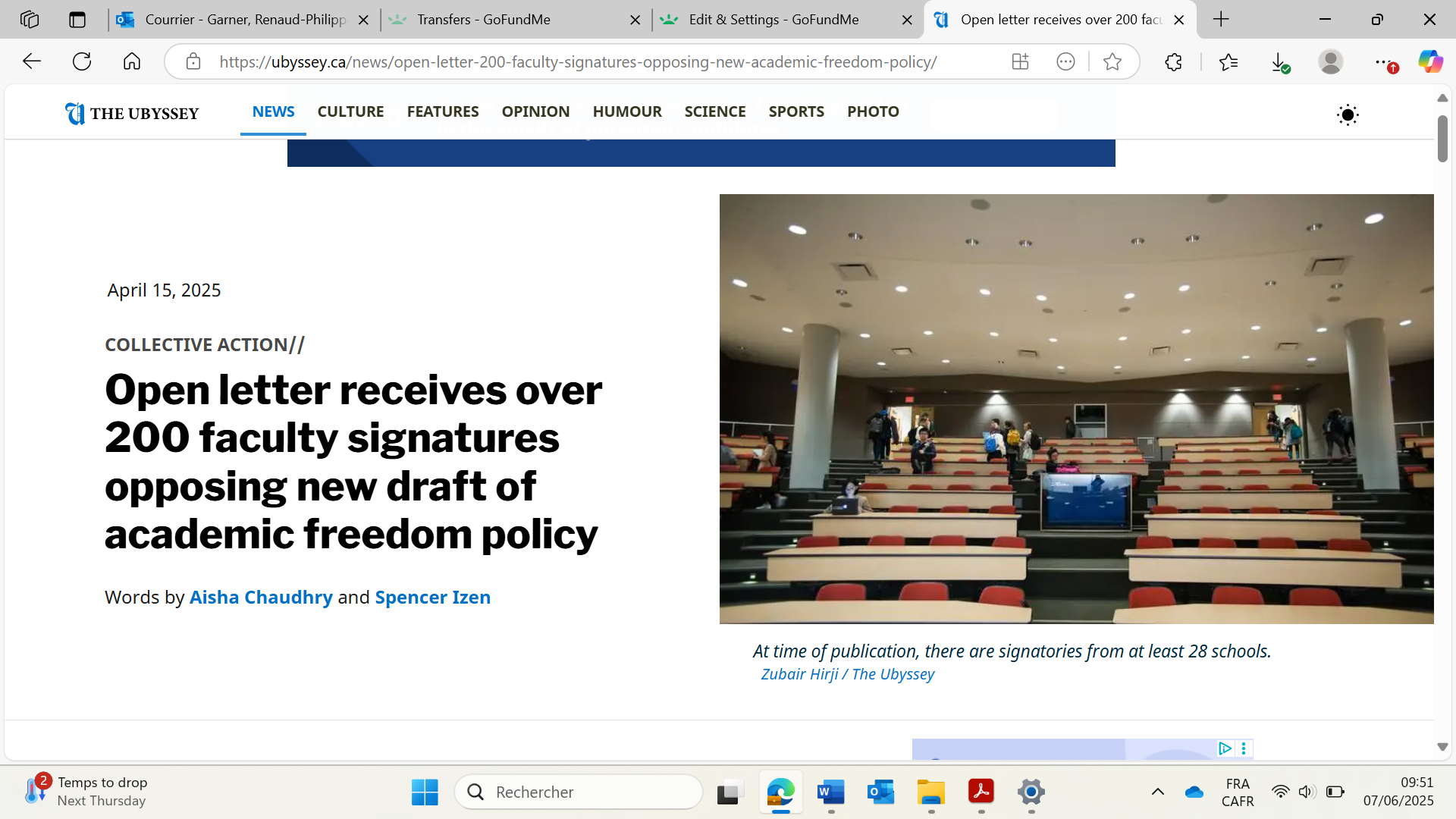Open the CULTURE section

tap(350, 111)
